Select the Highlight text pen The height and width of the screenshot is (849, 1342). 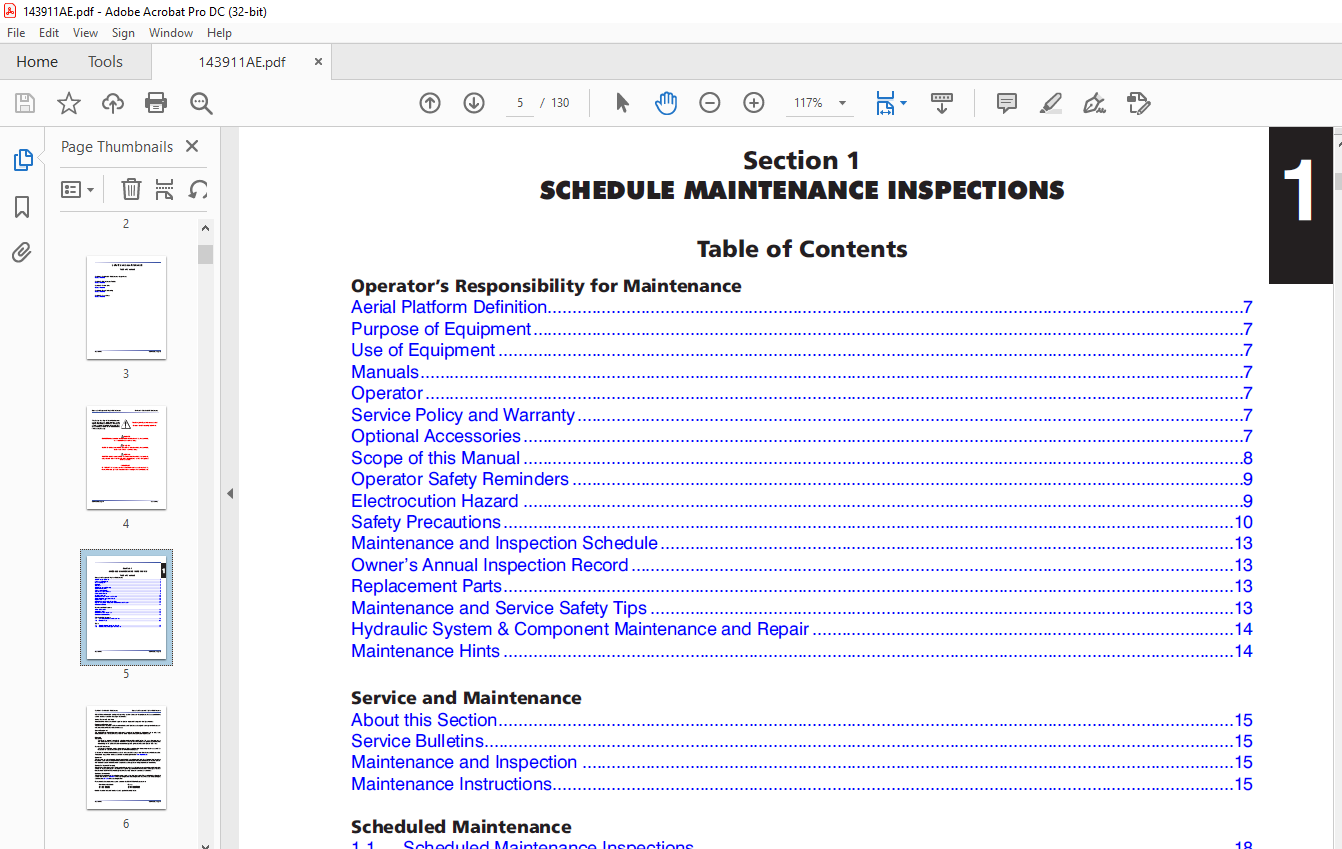click(1051, 103)
